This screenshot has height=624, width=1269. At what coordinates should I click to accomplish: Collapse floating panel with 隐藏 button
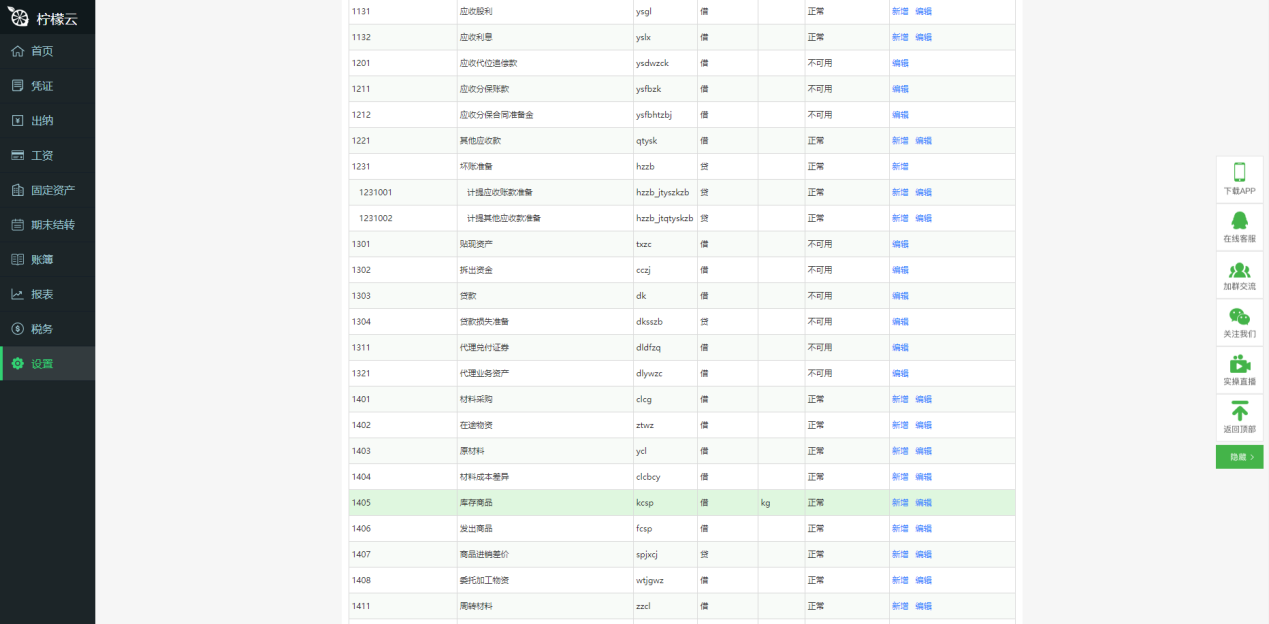(1239, 457)
